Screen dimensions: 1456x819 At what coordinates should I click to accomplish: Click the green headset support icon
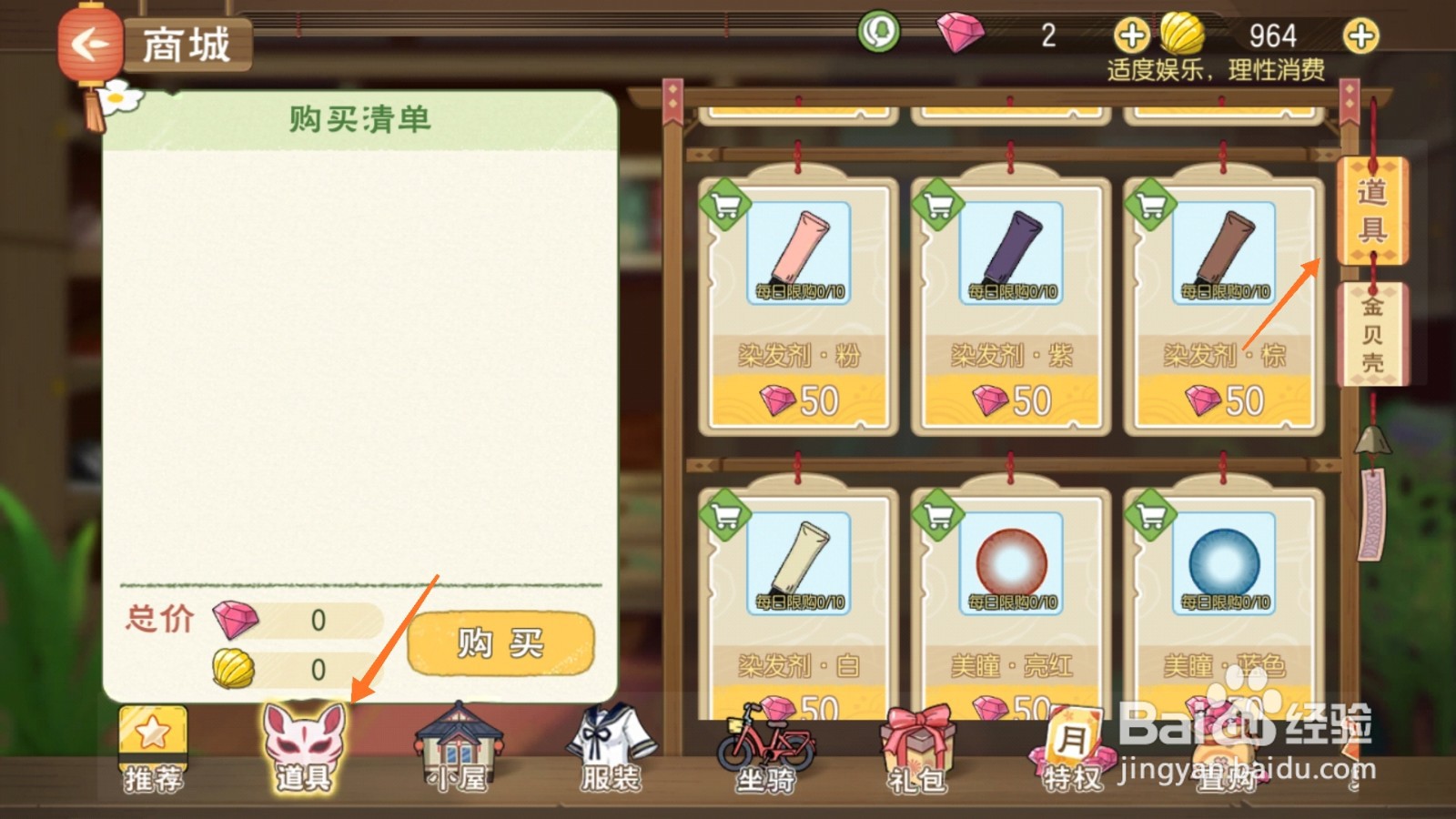pyautogui.click(x=878, y=33)
